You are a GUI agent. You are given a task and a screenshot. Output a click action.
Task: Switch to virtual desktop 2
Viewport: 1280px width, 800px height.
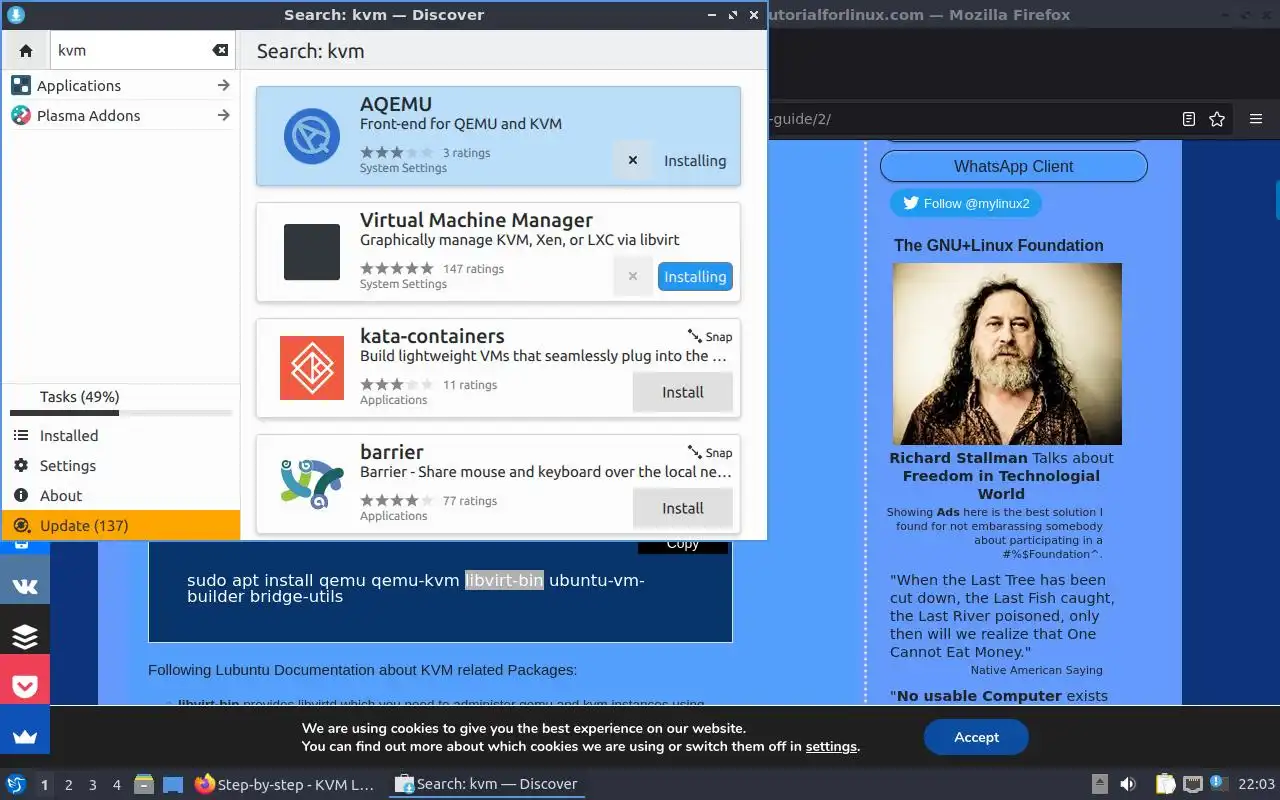click(69, 785)
